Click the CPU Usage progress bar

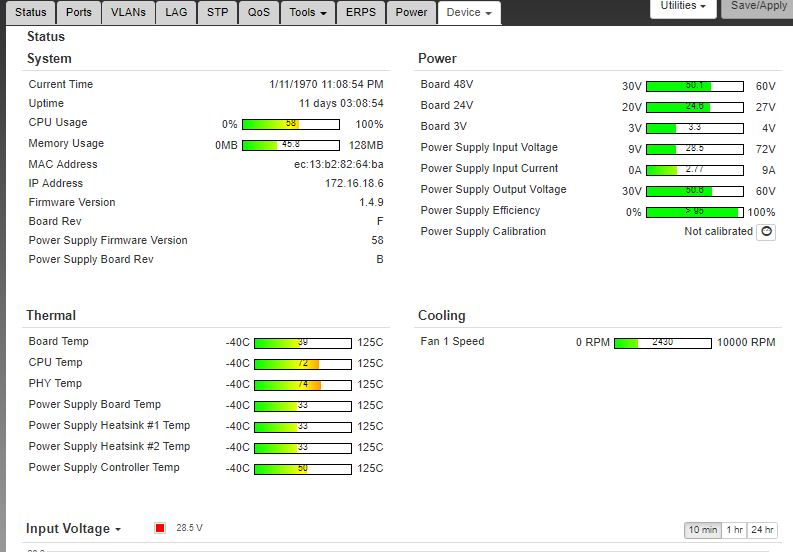[290, 124]
